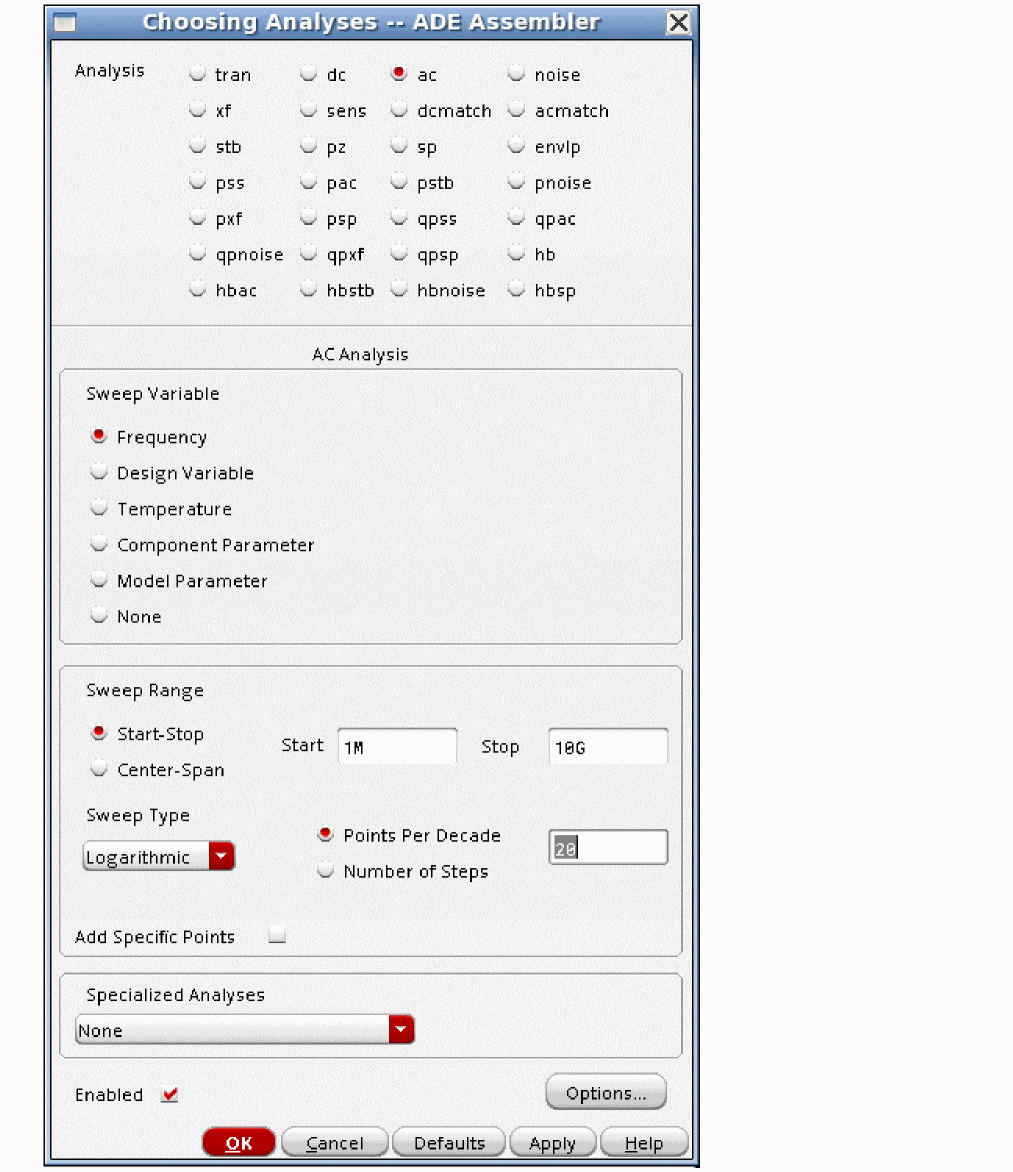The image size is (1013, 1172).
Task: Select Component Parameter sweep variable
Action: point(99,543)
